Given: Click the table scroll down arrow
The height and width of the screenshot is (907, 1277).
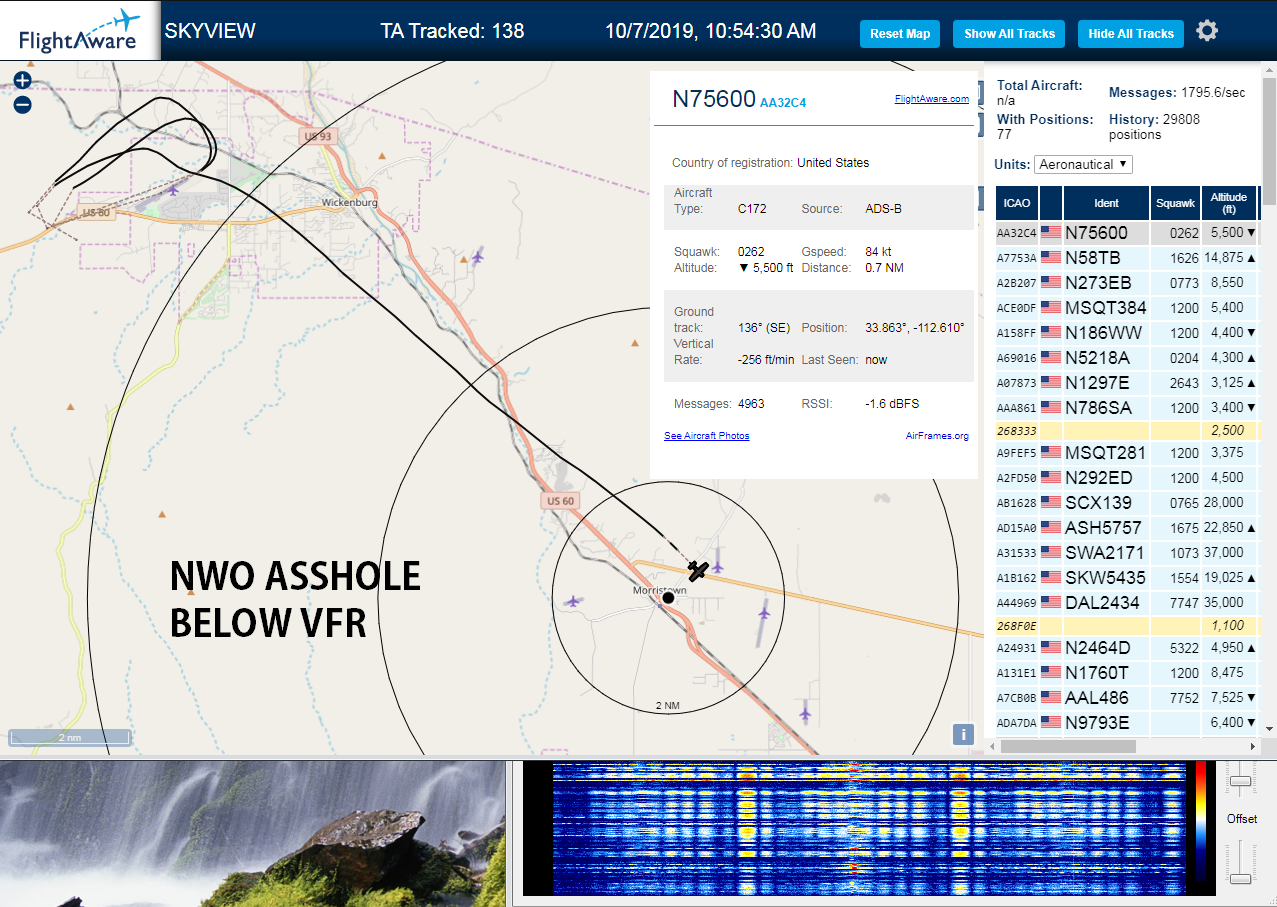Looking at the screenshot, I should [x=1269, y=729].
